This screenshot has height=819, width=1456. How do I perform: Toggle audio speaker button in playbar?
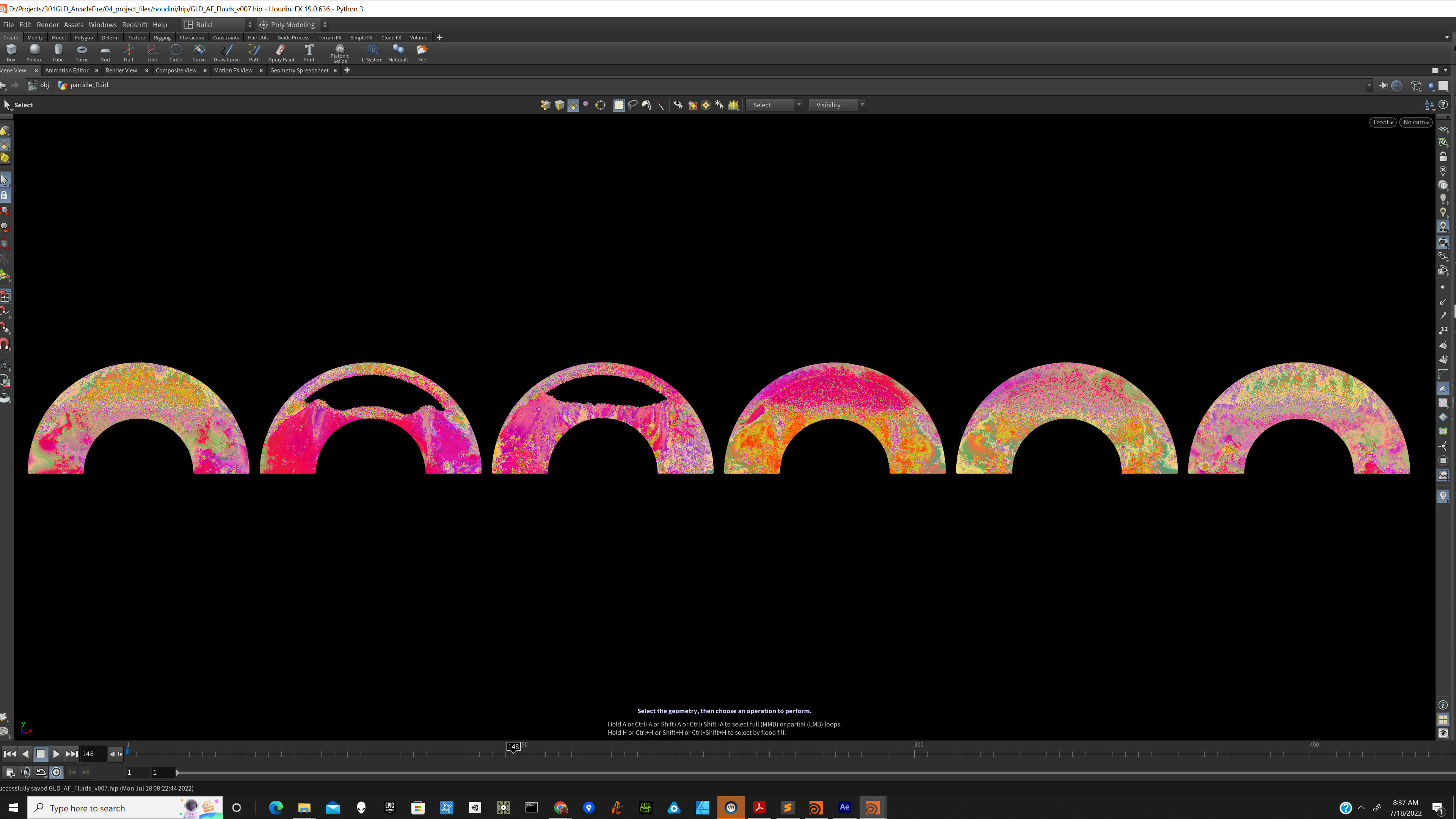pos(25,772)
